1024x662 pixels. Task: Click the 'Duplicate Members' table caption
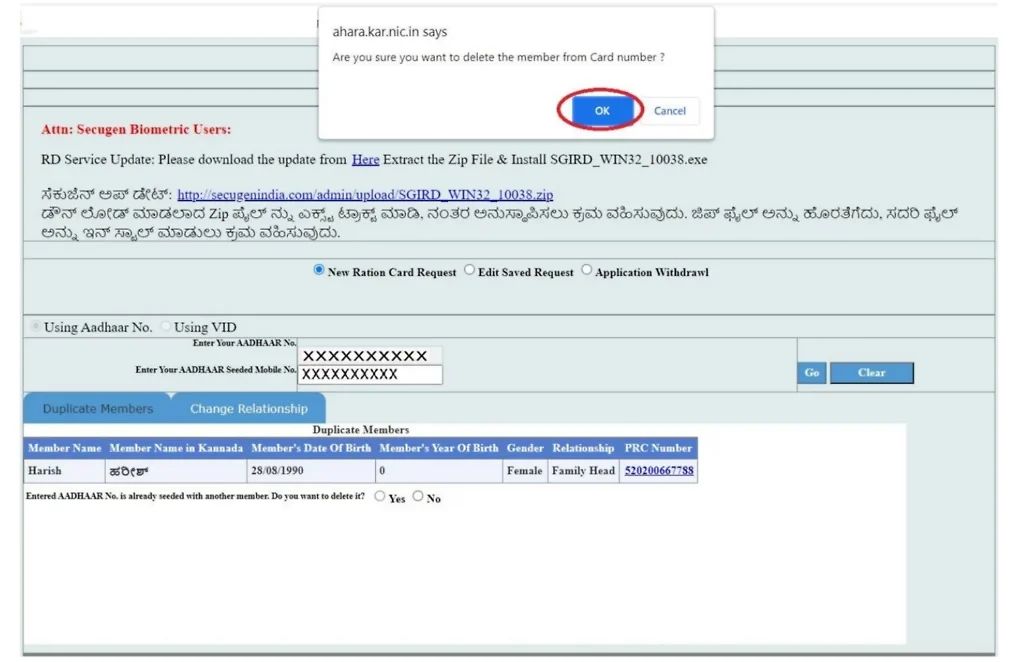tap(360, 430)
